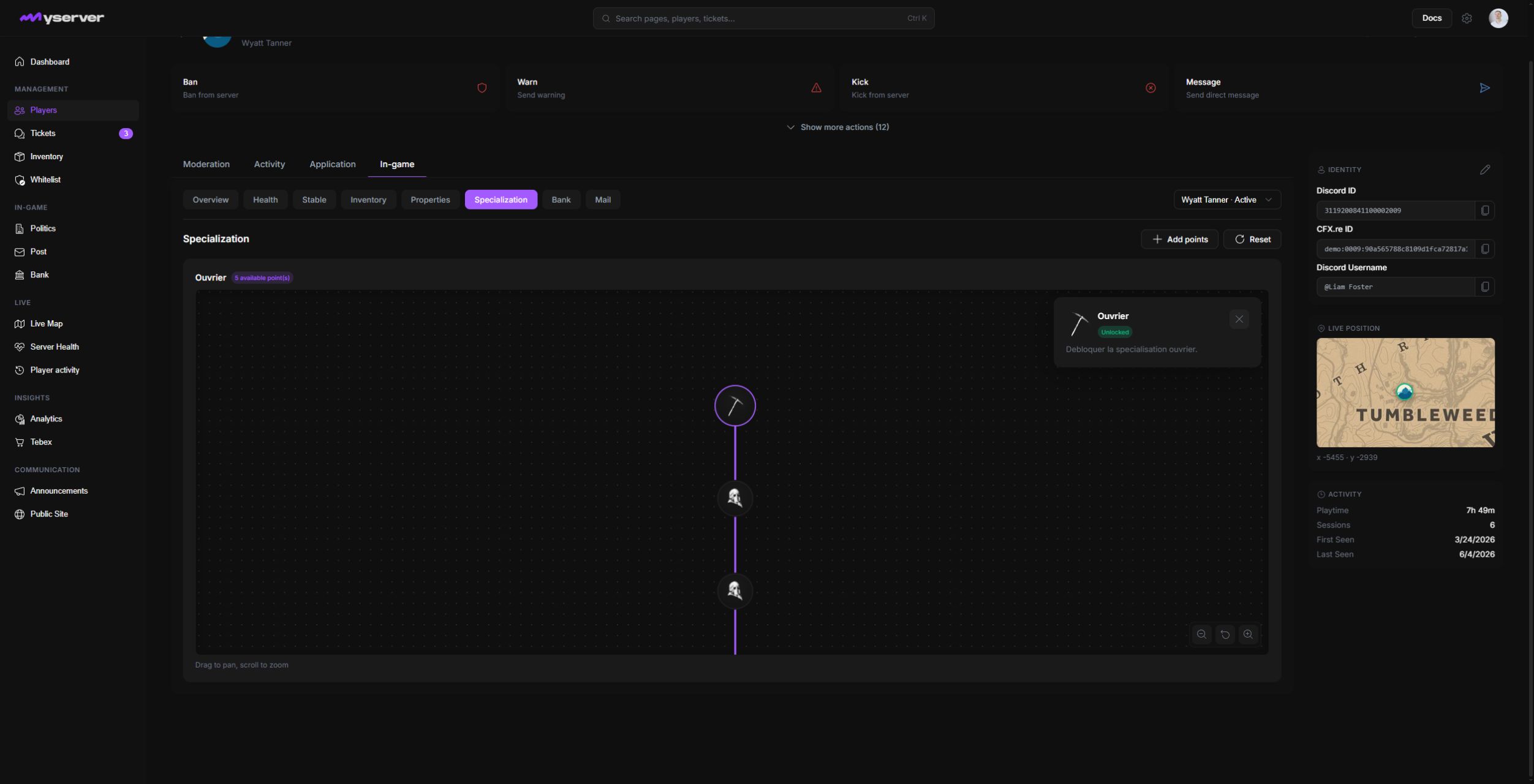Click the Reset specialization button
This screenshot has width=1534, height=784.
click(x=1252, y=239)
